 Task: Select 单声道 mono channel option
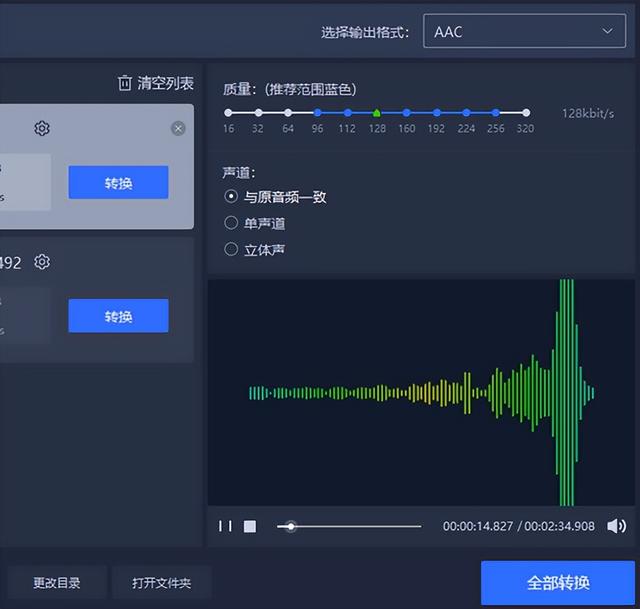coord(231,223)
